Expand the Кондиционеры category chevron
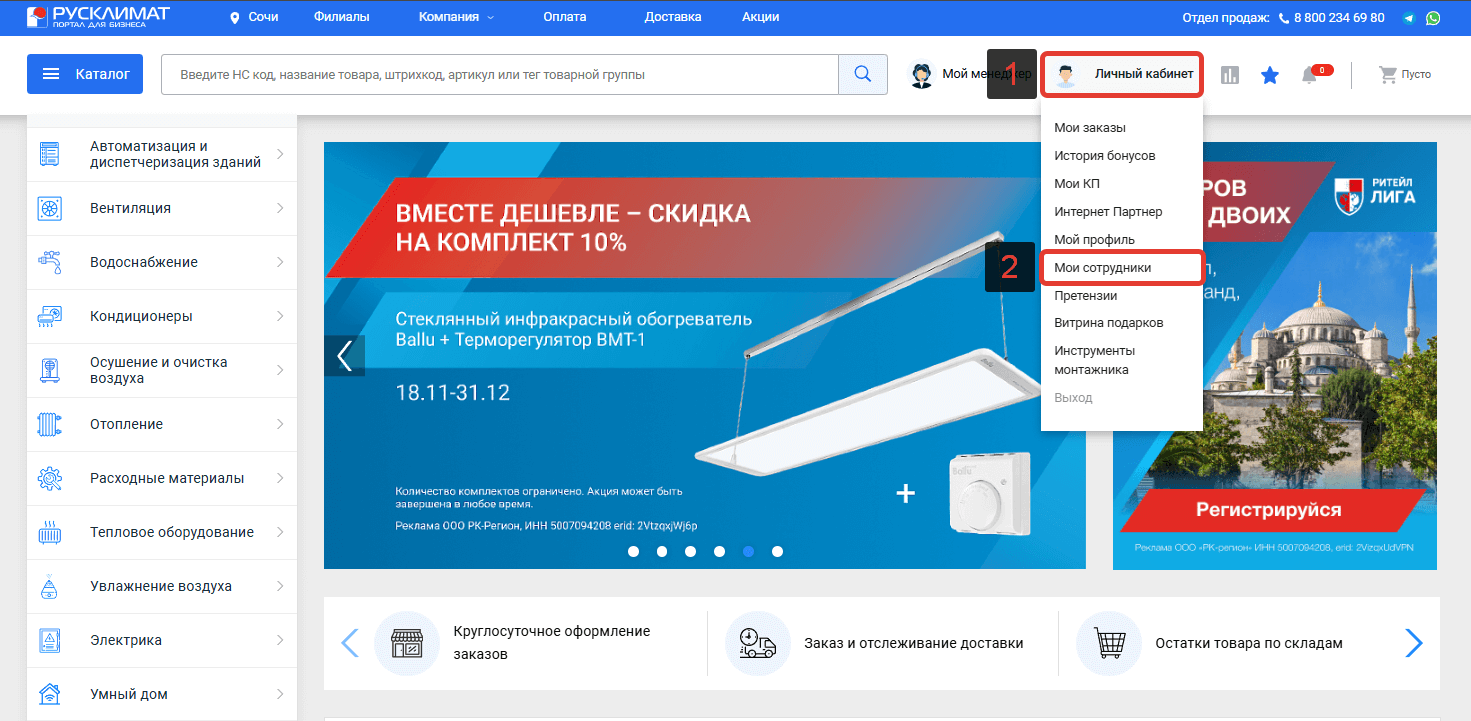 [280, 316]
